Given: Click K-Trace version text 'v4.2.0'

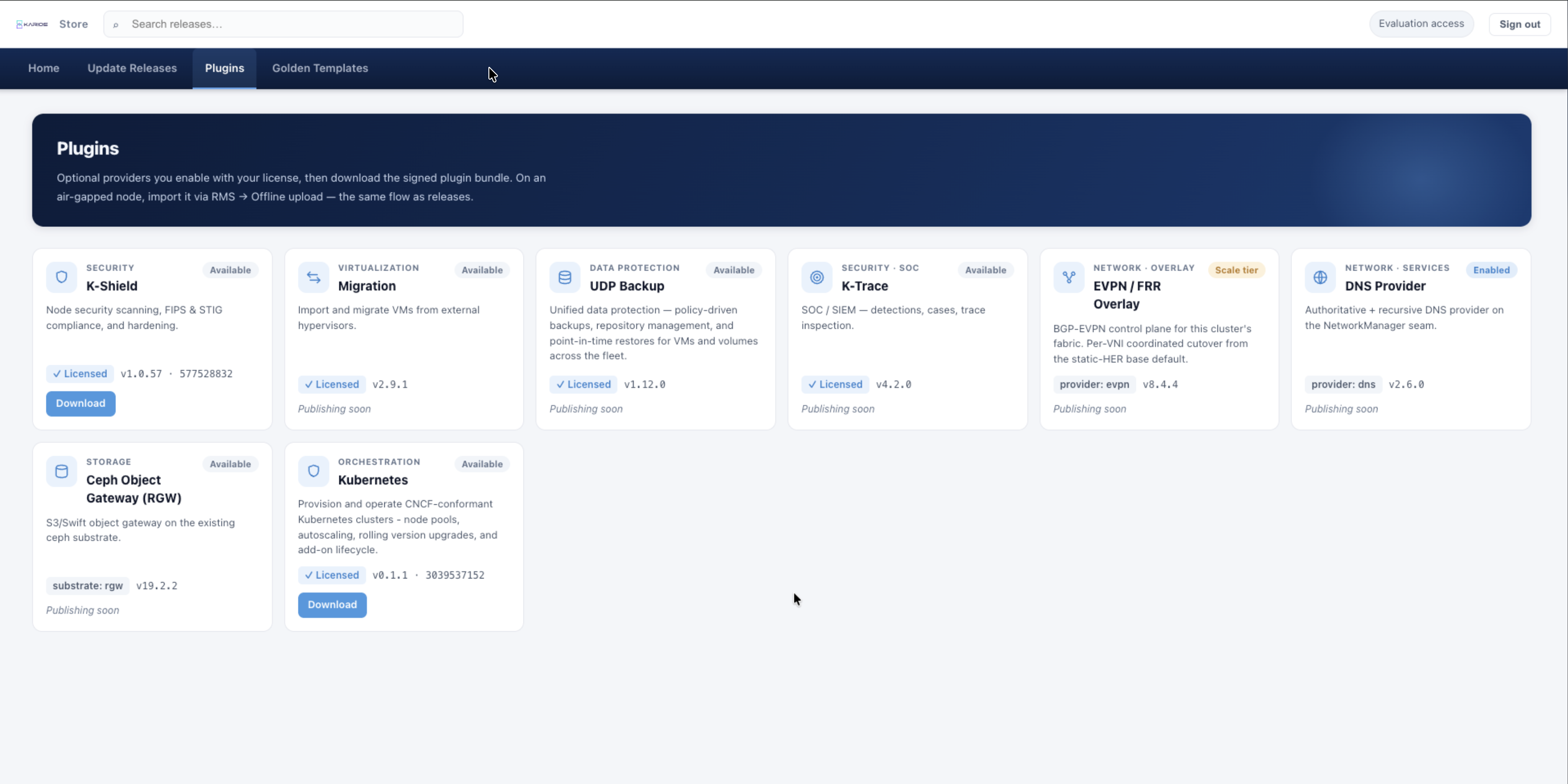Looking at the screenshot, I should 894,385.
